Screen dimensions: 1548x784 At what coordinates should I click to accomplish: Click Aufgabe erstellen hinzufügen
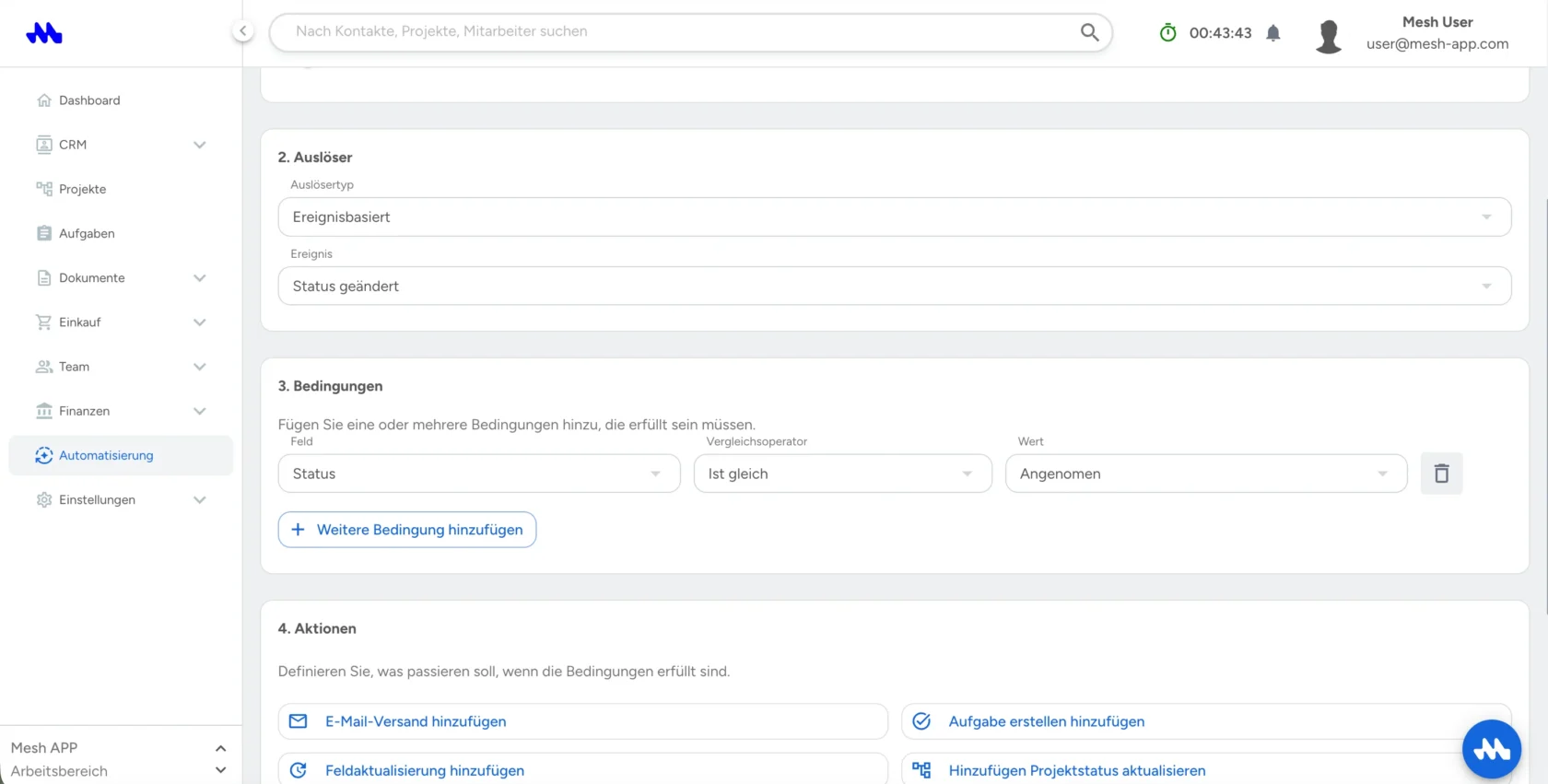click(x=1205, y=721)
